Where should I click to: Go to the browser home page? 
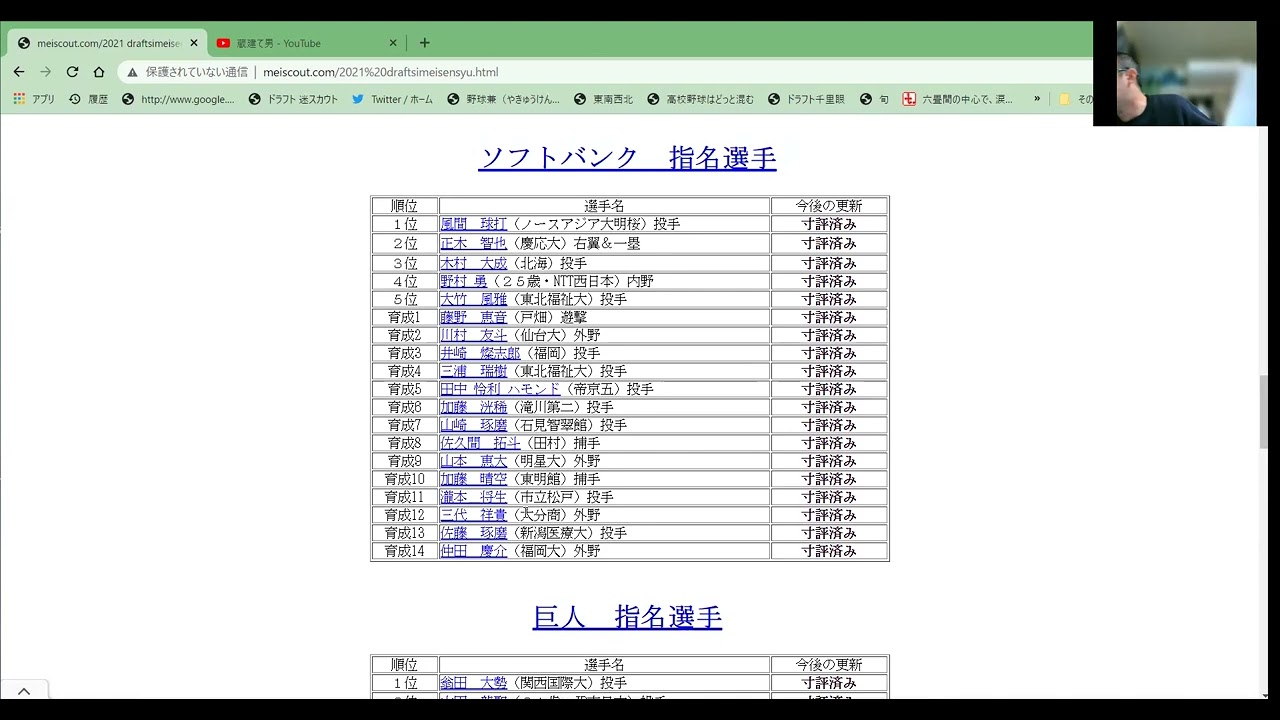(x=99, y=72)
